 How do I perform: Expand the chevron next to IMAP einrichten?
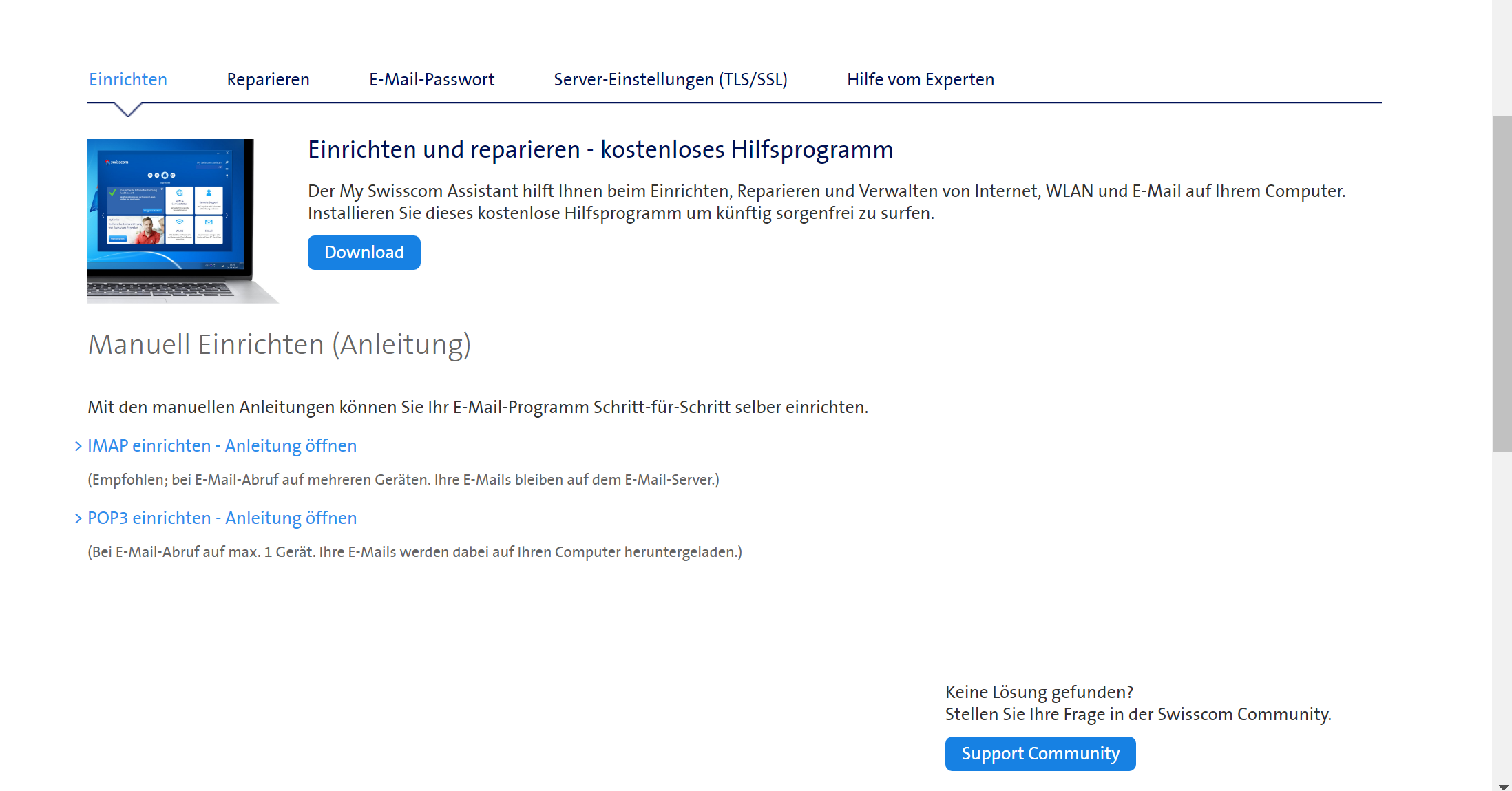pos(78,446)
